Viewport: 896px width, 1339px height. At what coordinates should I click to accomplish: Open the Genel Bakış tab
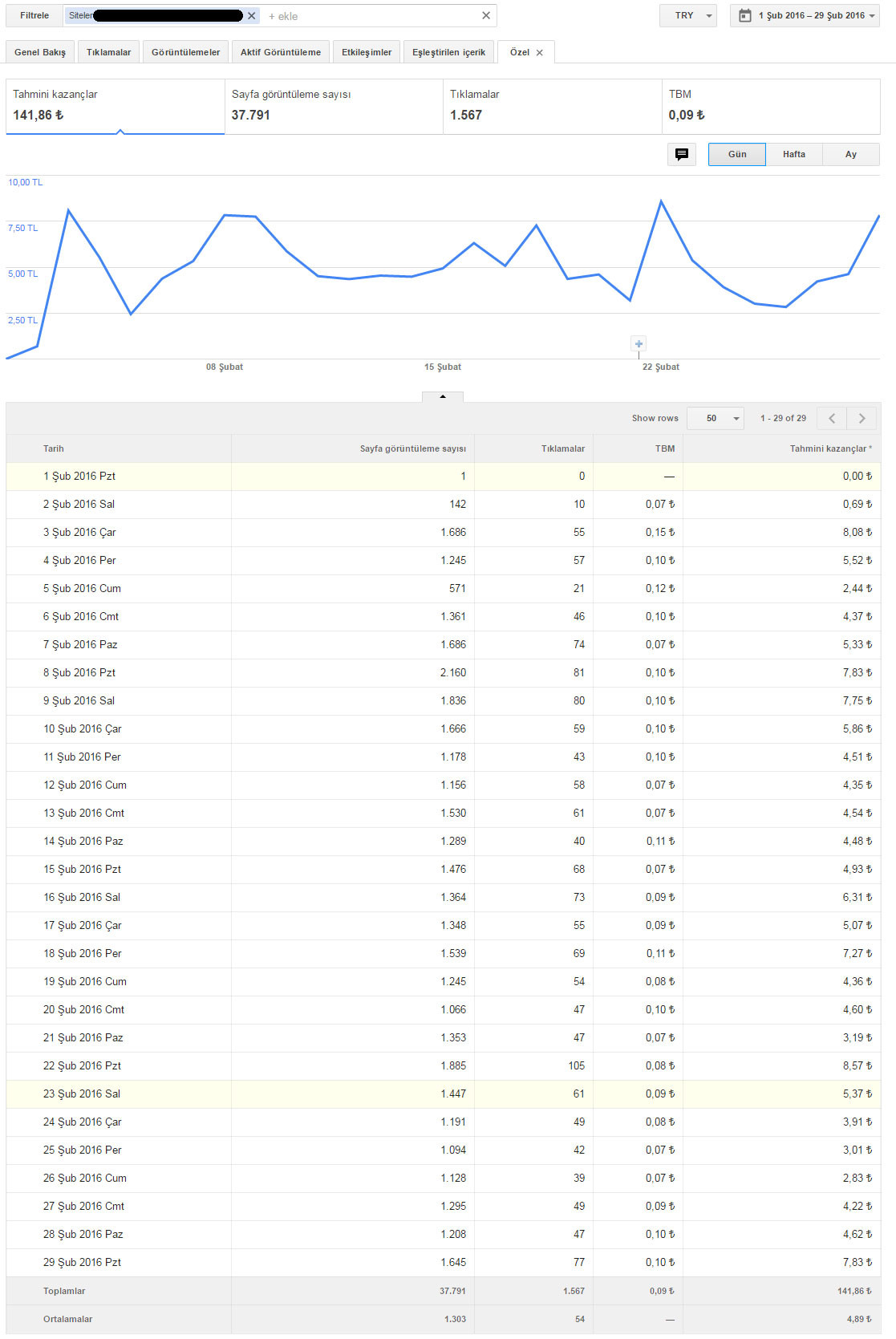coord(40,52)
